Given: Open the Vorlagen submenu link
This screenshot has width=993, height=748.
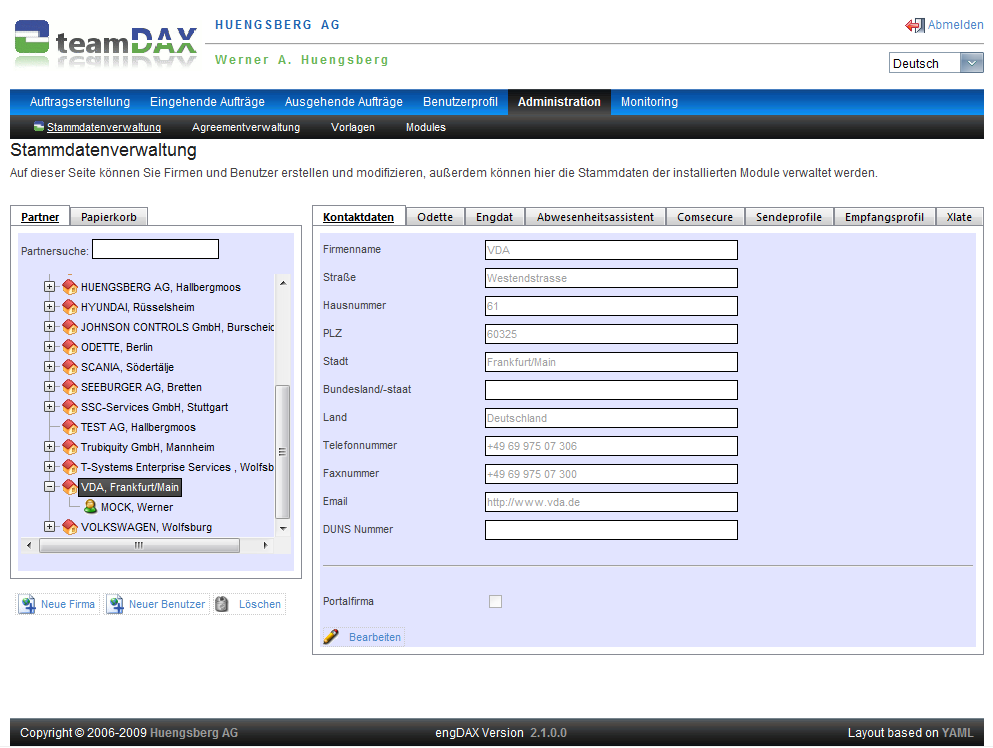Looking at the screenshot, I should tap(353, 127).
